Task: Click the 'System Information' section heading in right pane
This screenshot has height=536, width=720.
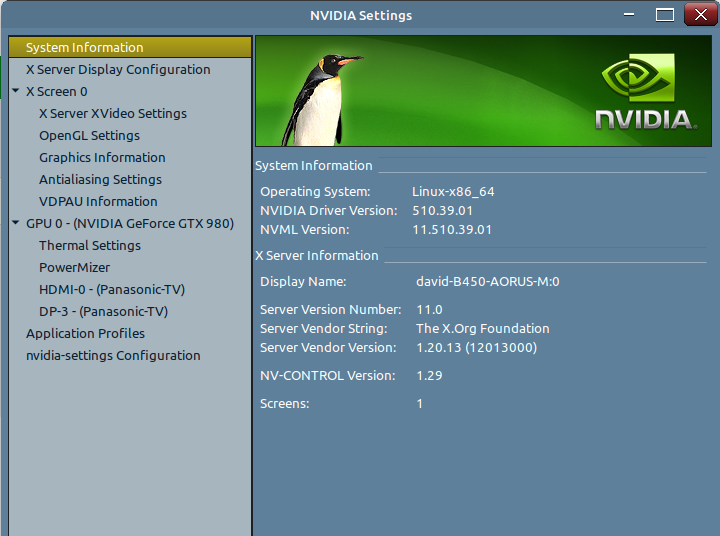Action: [314, 165]
